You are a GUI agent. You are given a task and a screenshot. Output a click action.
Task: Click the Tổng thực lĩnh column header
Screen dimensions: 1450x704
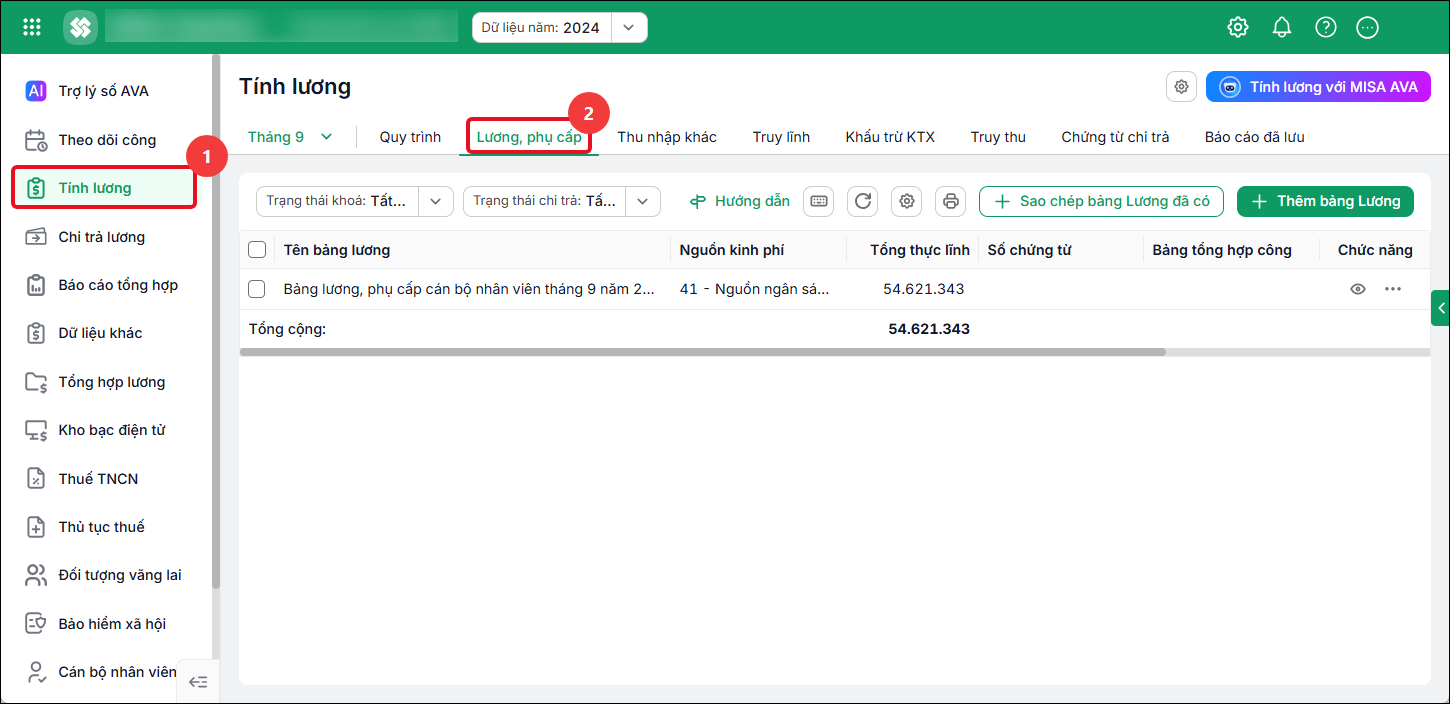[x=919, y=250]
